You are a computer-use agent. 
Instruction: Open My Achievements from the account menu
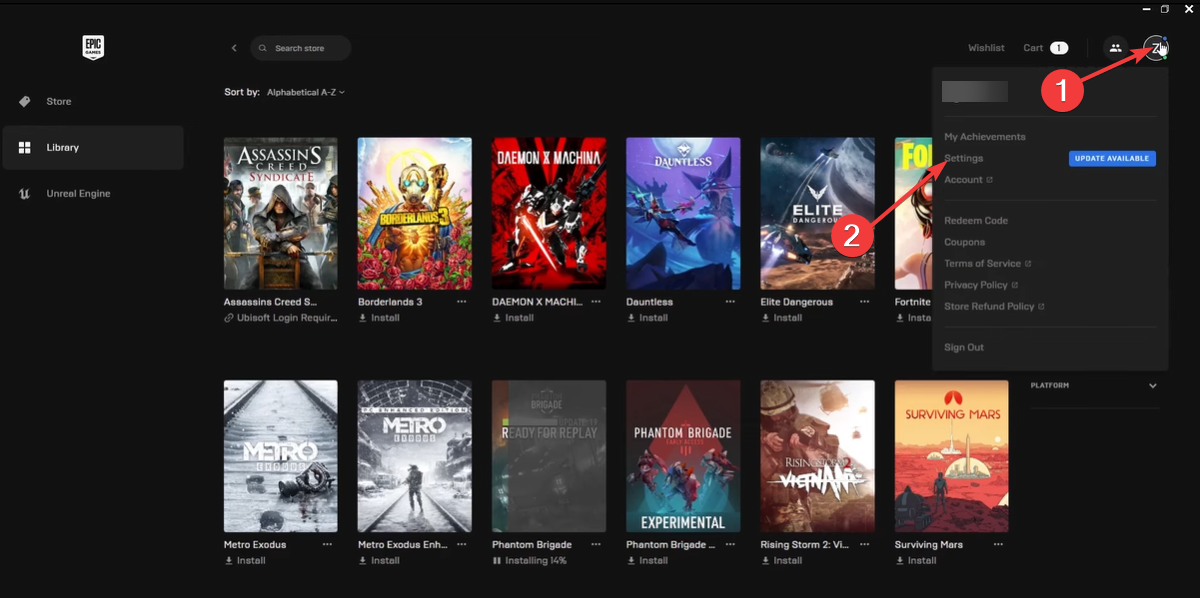[985, 136]
